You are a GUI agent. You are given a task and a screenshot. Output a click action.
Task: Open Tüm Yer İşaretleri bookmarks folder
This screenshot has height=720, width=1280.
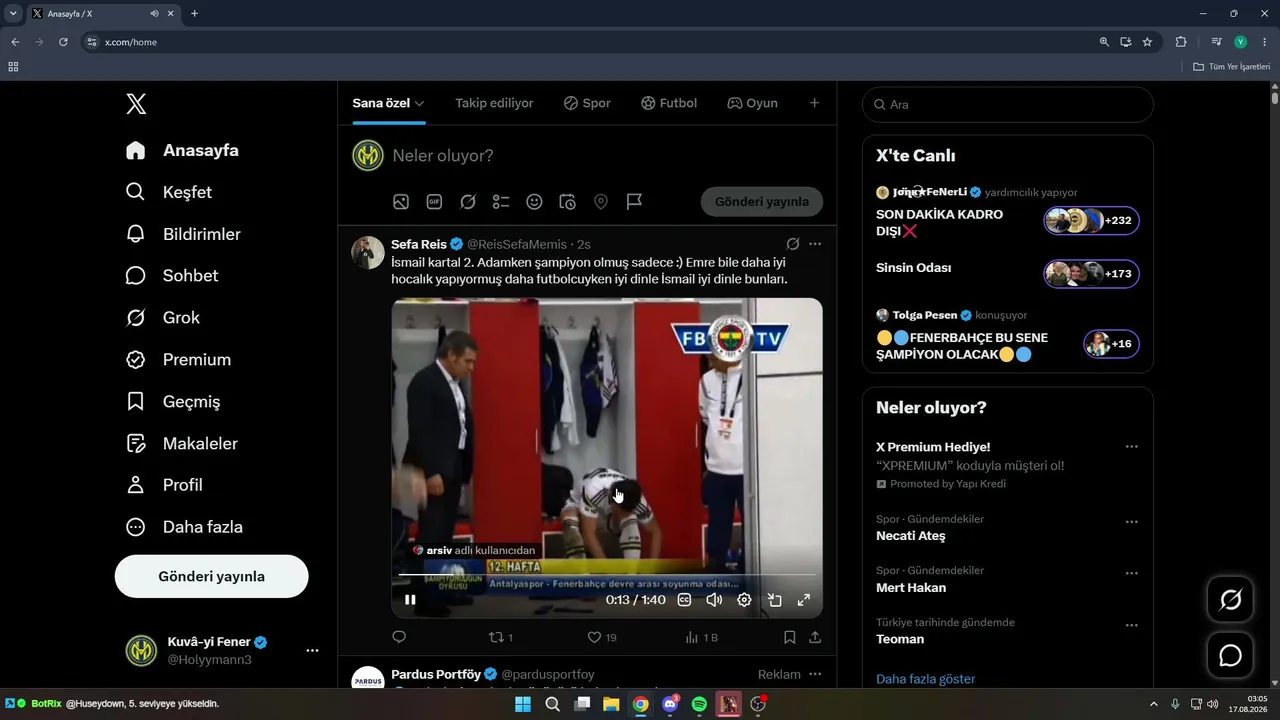[1232, 67]
